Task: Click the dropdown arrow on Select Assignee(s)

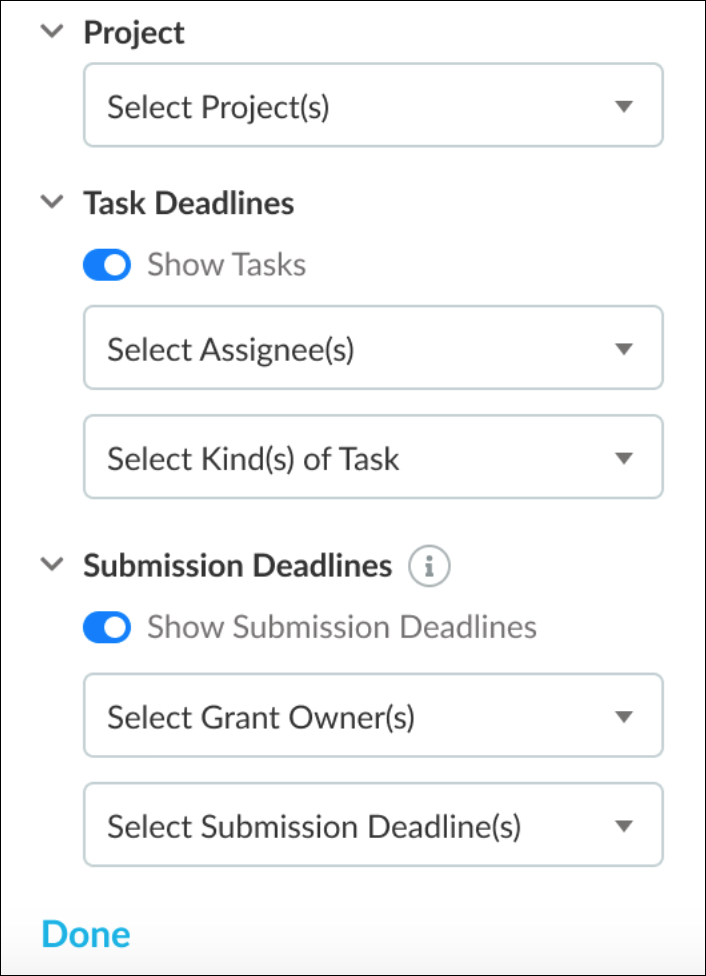Action: pos(623,348)
